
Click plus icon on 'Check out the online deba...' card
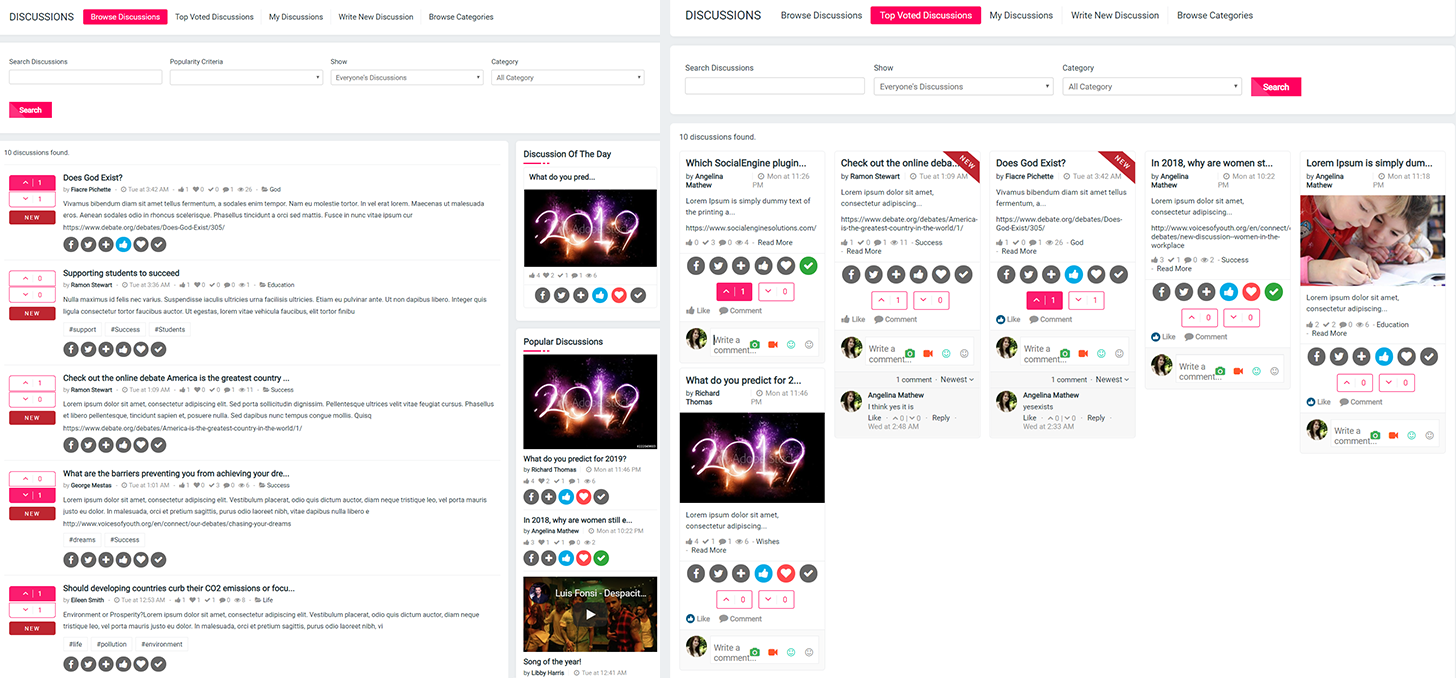click(896, 274)
